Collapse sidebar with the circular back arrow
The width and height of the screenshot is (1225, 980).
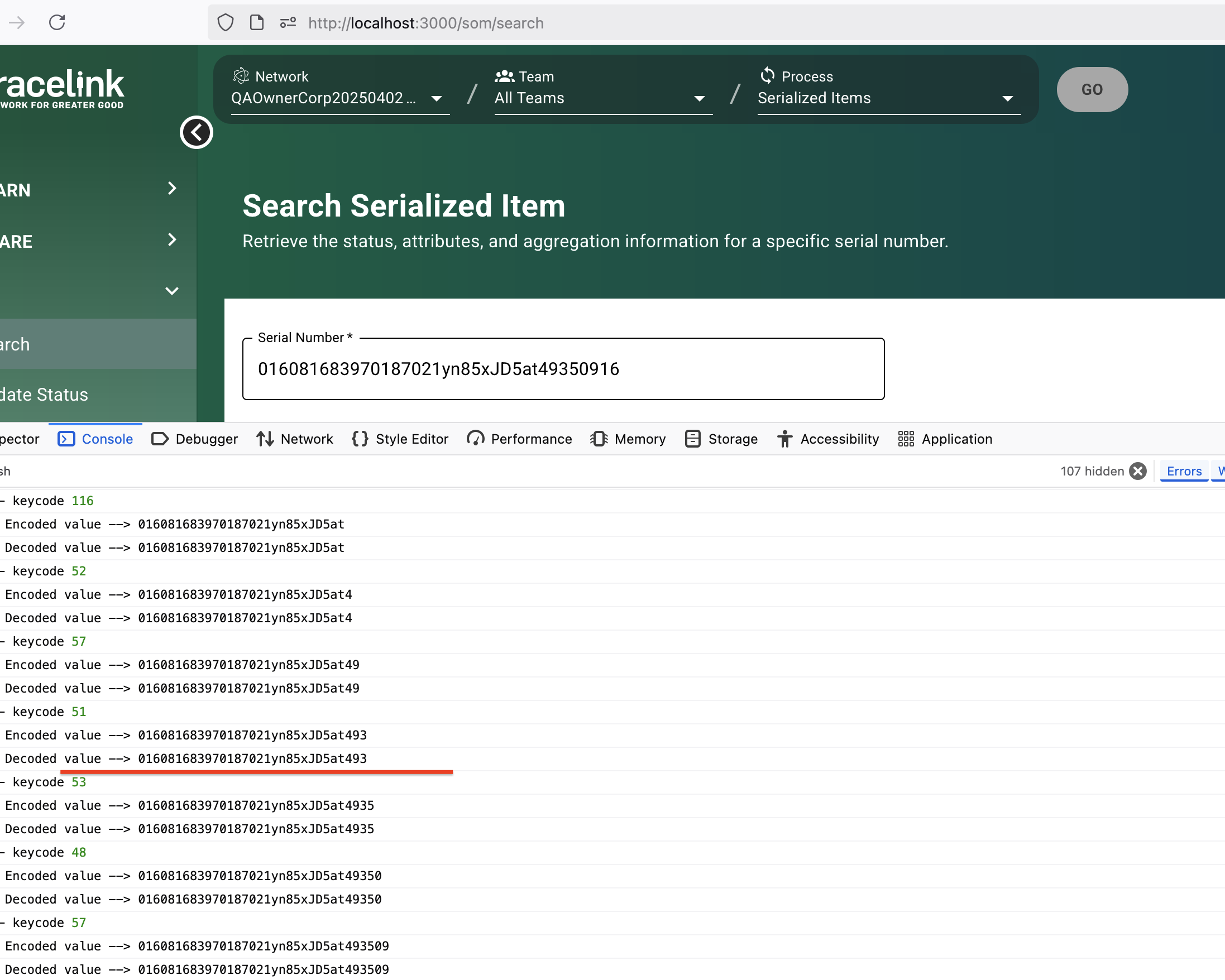196,132
